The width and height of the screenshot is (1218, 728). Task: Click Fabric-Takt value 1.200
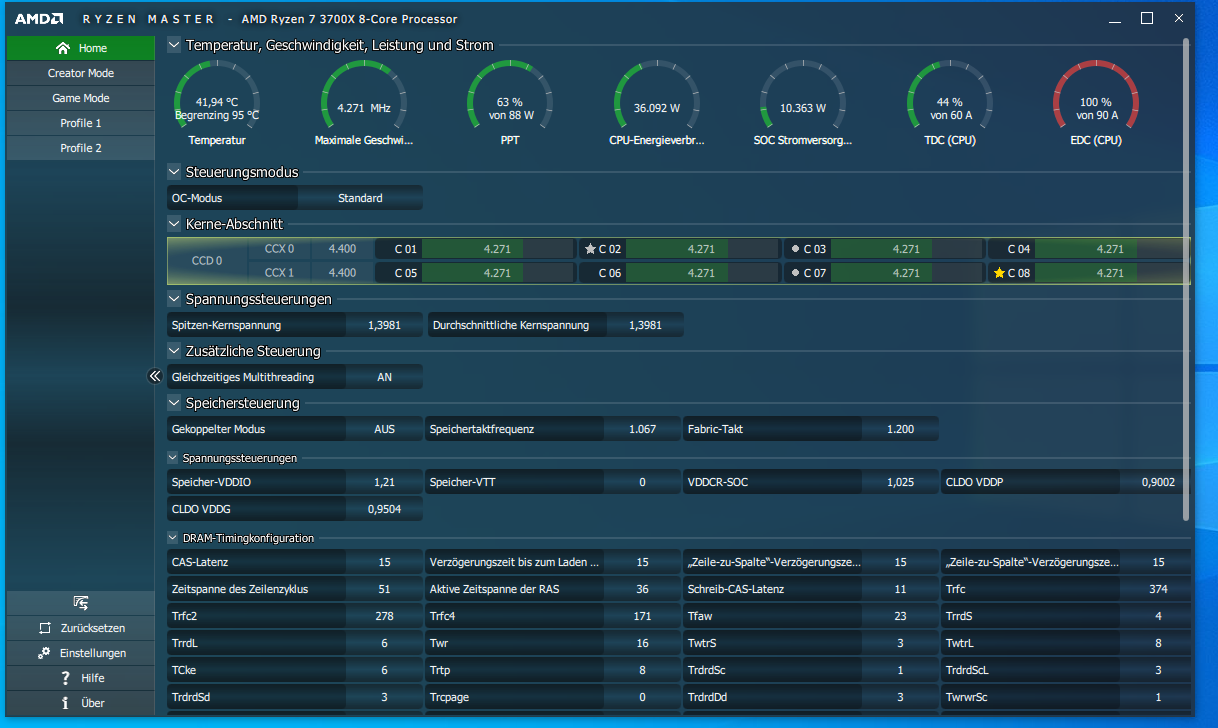click(x=900, y=429)
